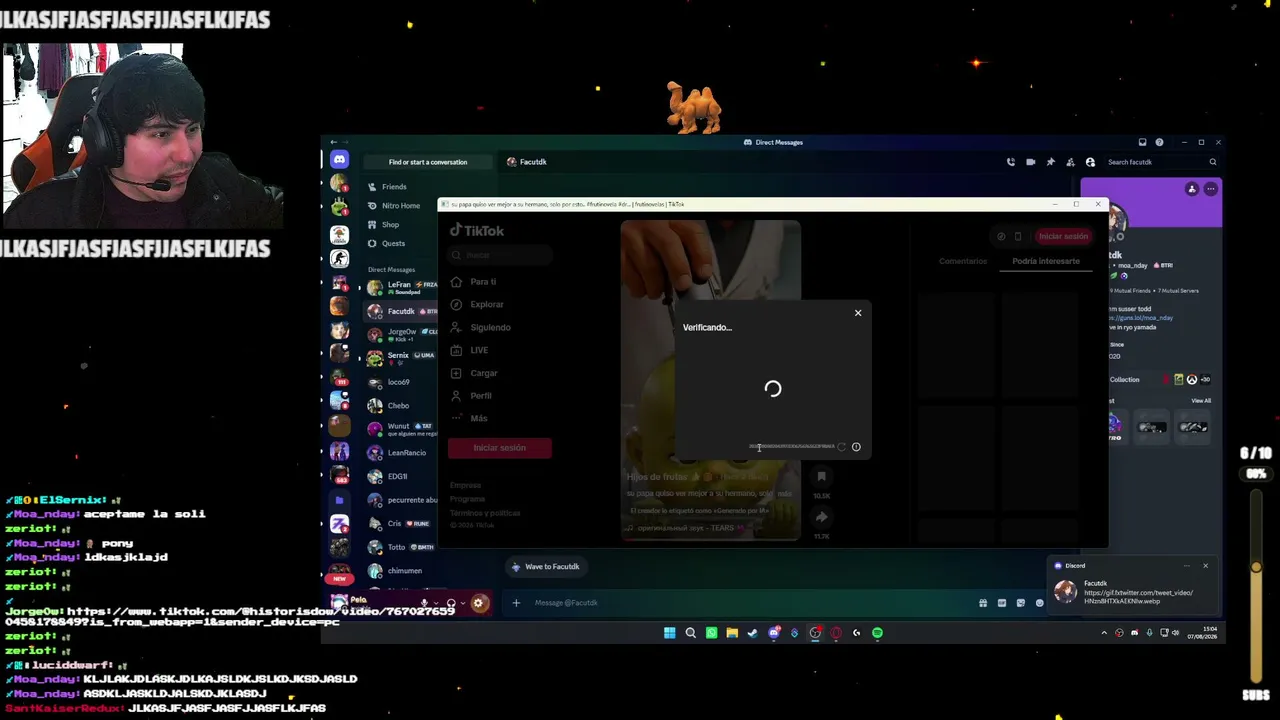The image size is (1280, 720).
Task: Open Steam from the taskbar
Action: [x=753, y=633]
